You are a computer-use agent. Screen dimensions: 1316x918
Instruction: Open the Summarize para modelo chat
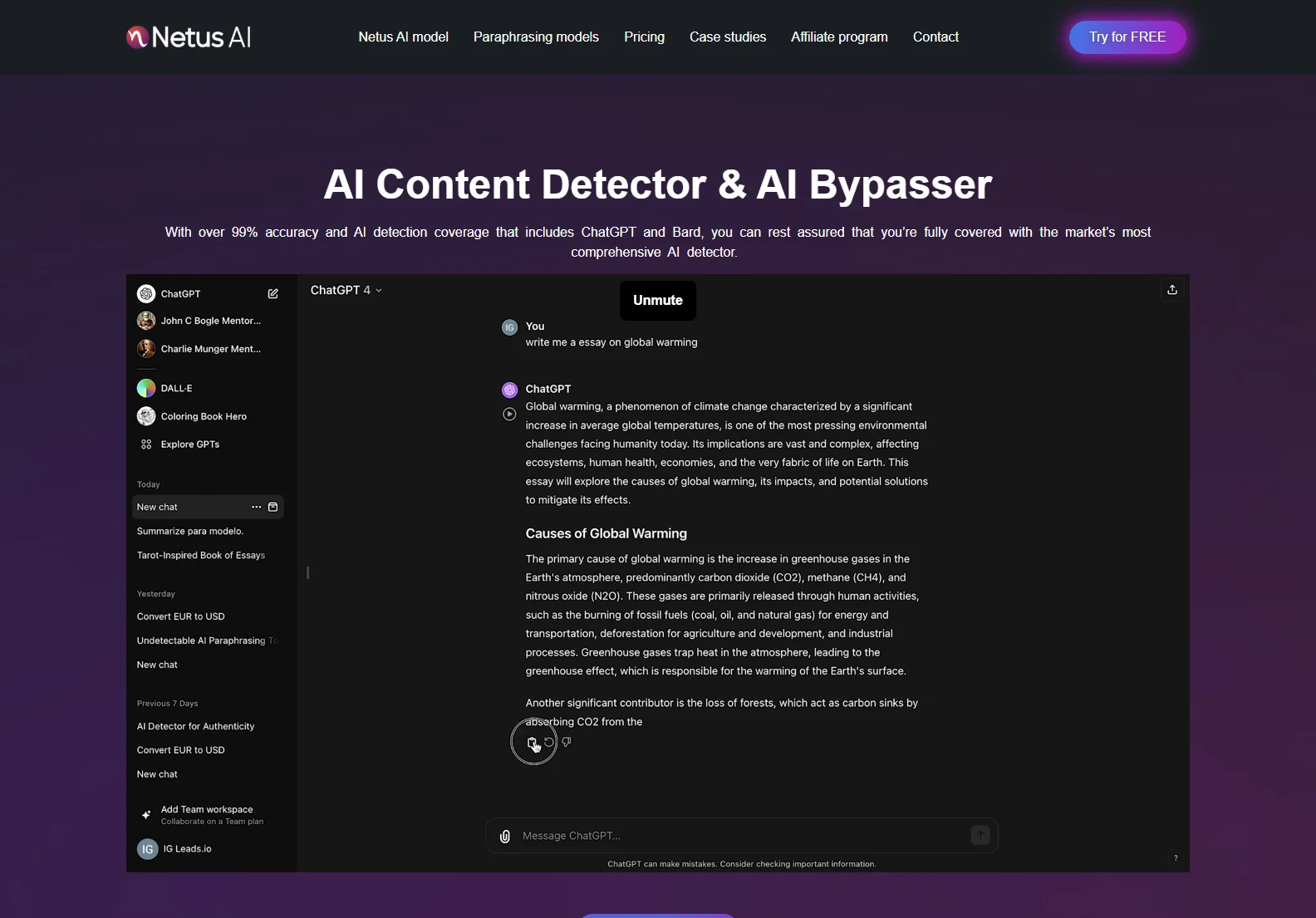point(190,531)
